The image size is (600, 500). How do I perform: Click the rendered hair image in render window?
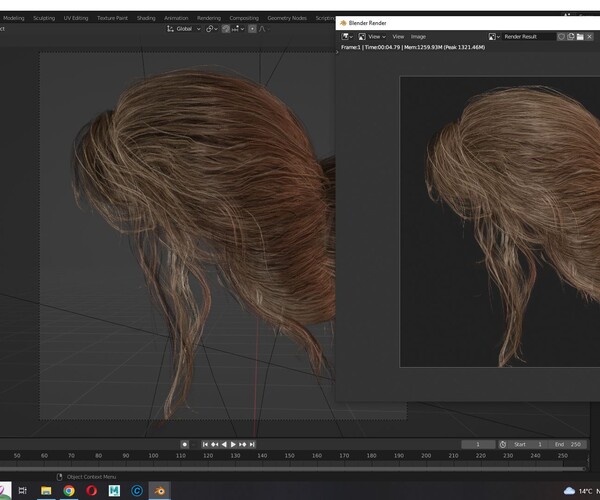coord(500,222)
